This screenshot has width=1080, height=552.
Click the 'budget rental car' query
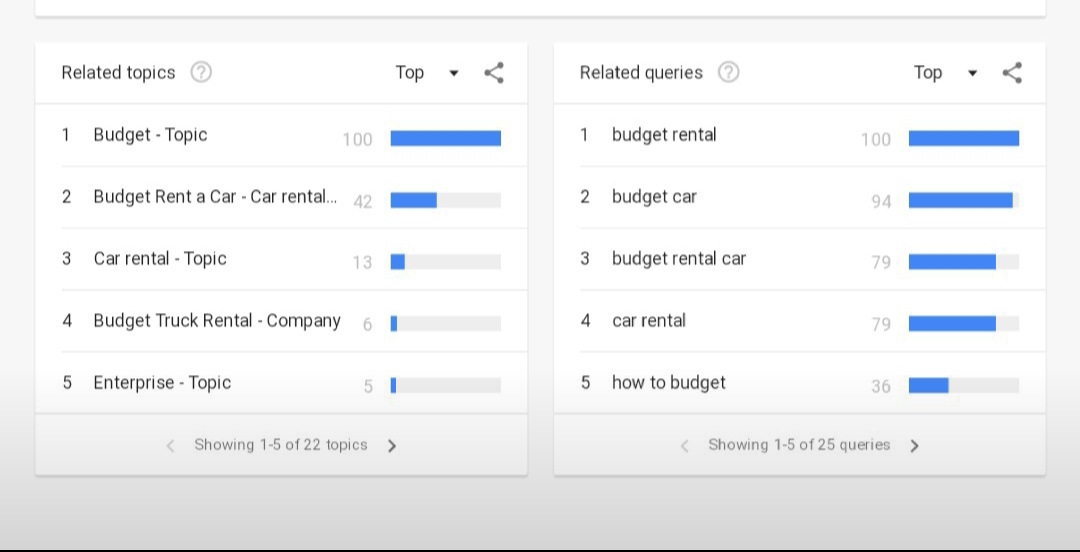pos(679,259)
